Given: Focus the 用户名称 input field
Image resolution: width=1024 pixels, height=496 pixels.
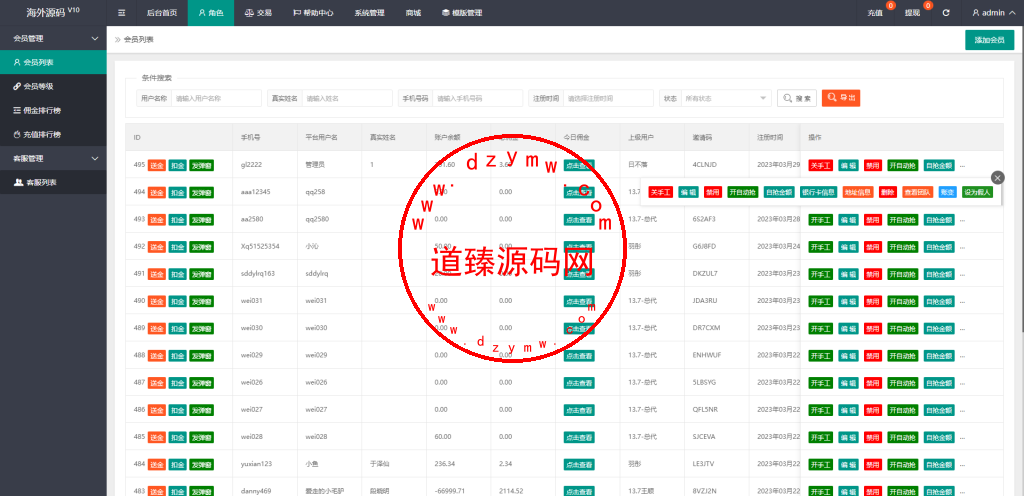Looking at the screenshot, I should click(216, 98).
